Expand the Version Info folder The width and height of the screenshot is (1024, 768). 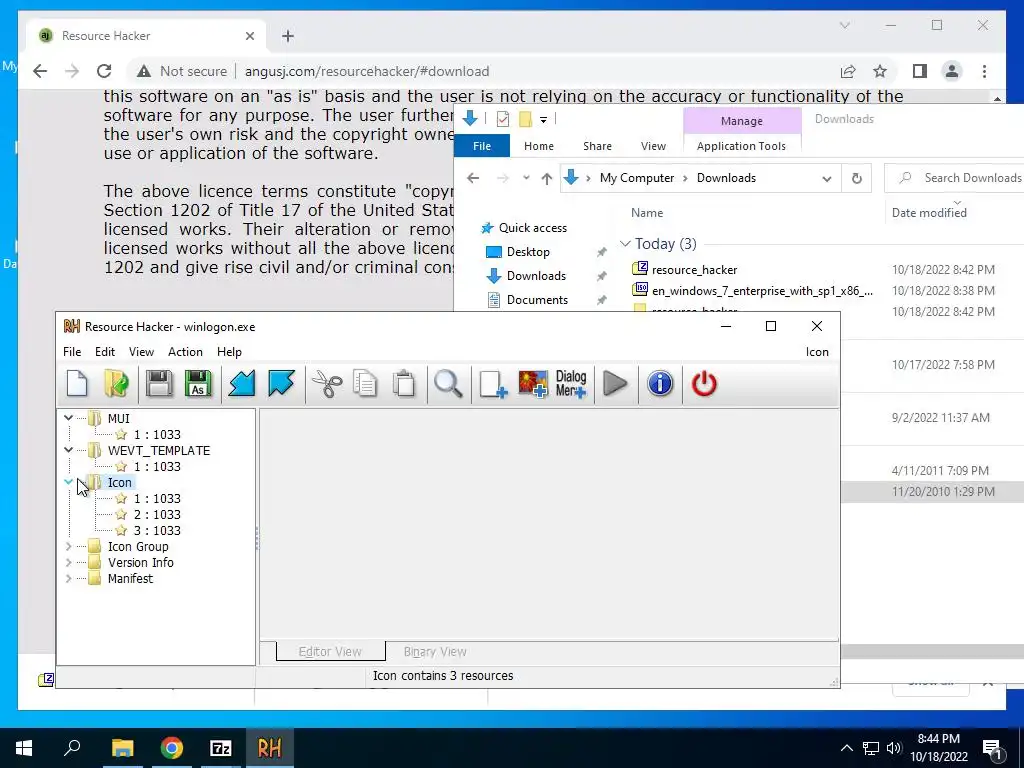click(x=69, y=562)
